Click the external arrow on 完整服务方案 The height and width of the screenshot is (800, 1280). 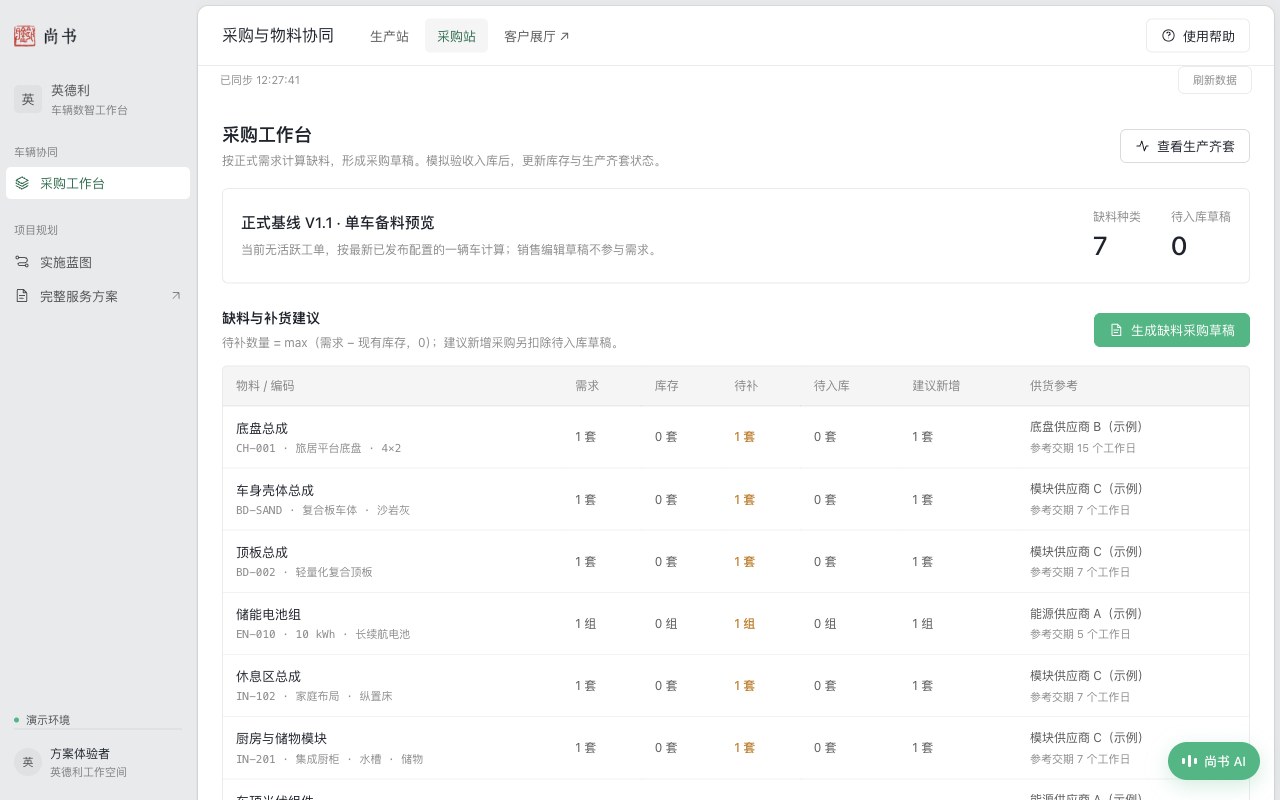click(x=176, y=296)
